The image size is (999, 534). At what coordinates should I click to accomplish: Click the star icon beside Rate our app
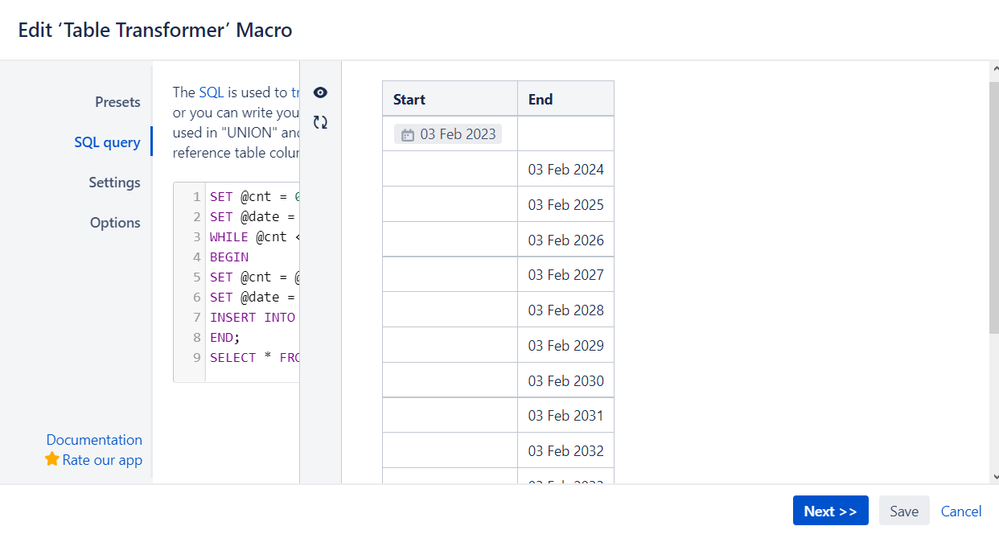[x=52, y=459]
